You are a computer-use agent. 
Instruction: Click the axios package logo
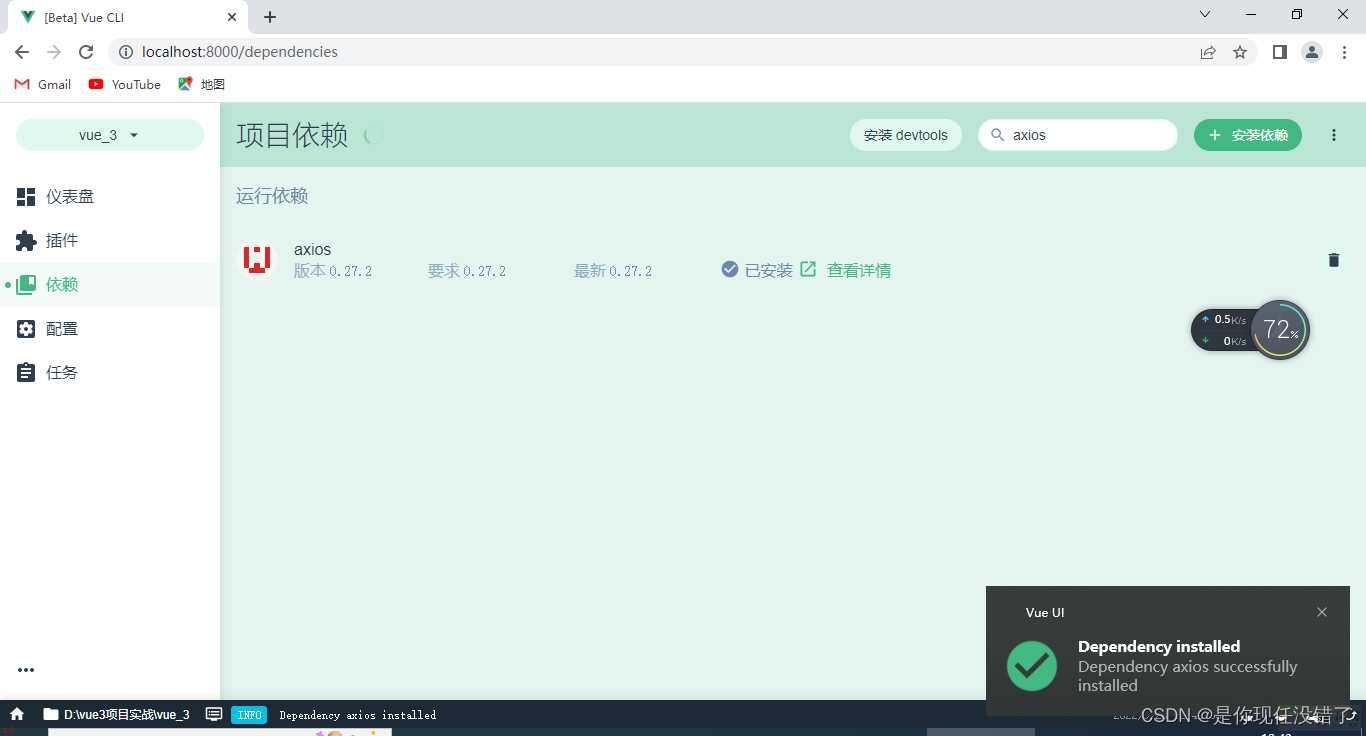pyautogui.click(x=257, y=260)
